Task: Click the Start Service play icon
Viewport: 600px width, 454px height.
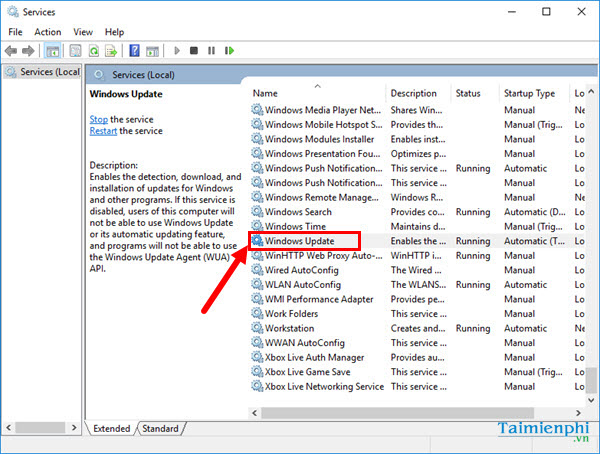Action: [x=177, y=51]
